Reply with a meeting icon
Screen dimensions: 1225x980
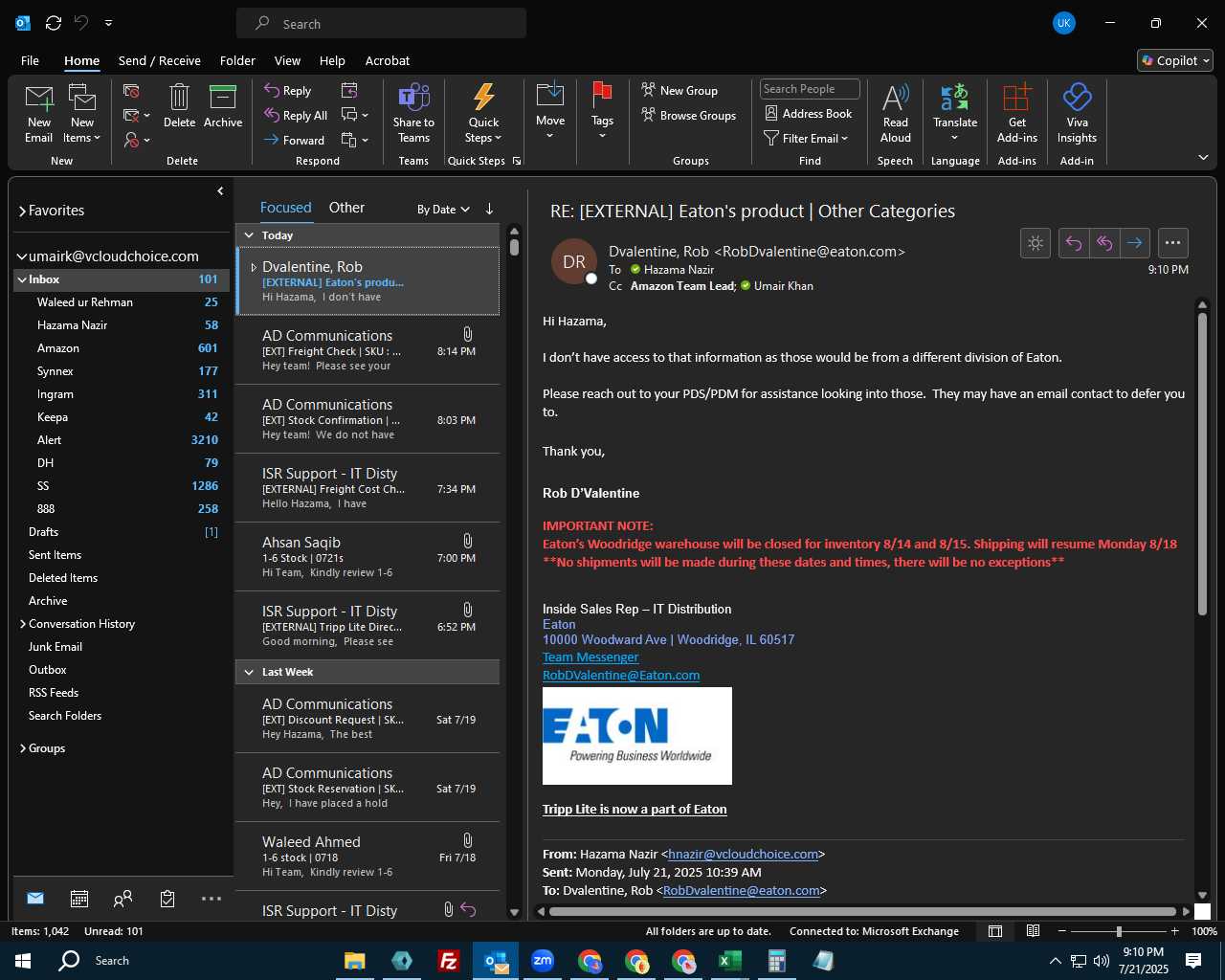(349, 91)
